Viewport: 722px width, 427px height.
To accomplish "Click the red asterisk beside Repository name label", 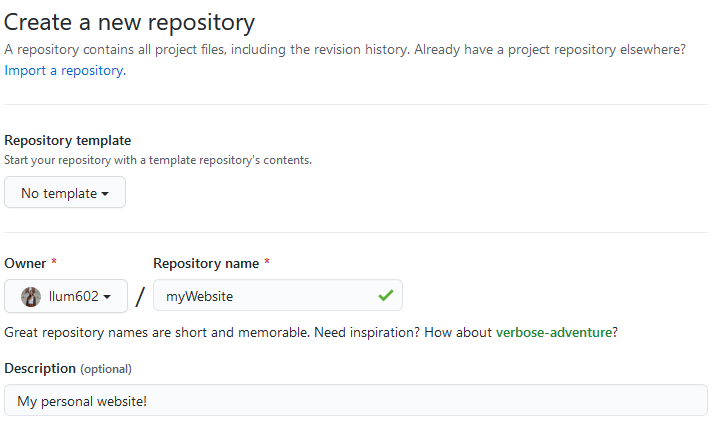I will point(267,262).
